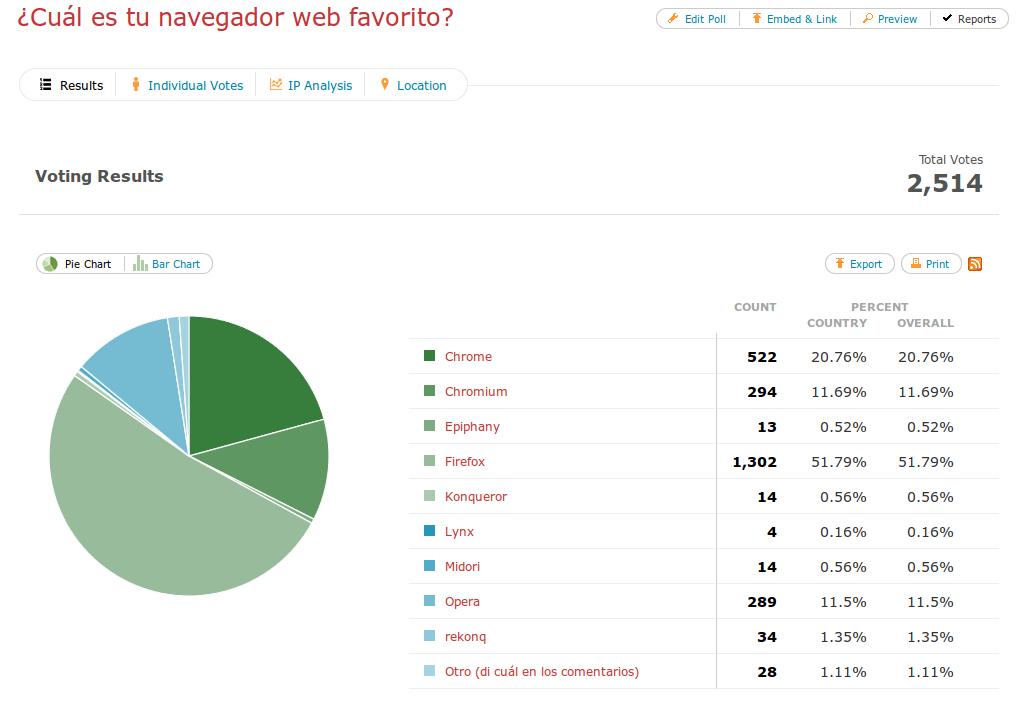
Task: Open the Otro (di cuál en los comentarios) link
Action: (541, 672)
